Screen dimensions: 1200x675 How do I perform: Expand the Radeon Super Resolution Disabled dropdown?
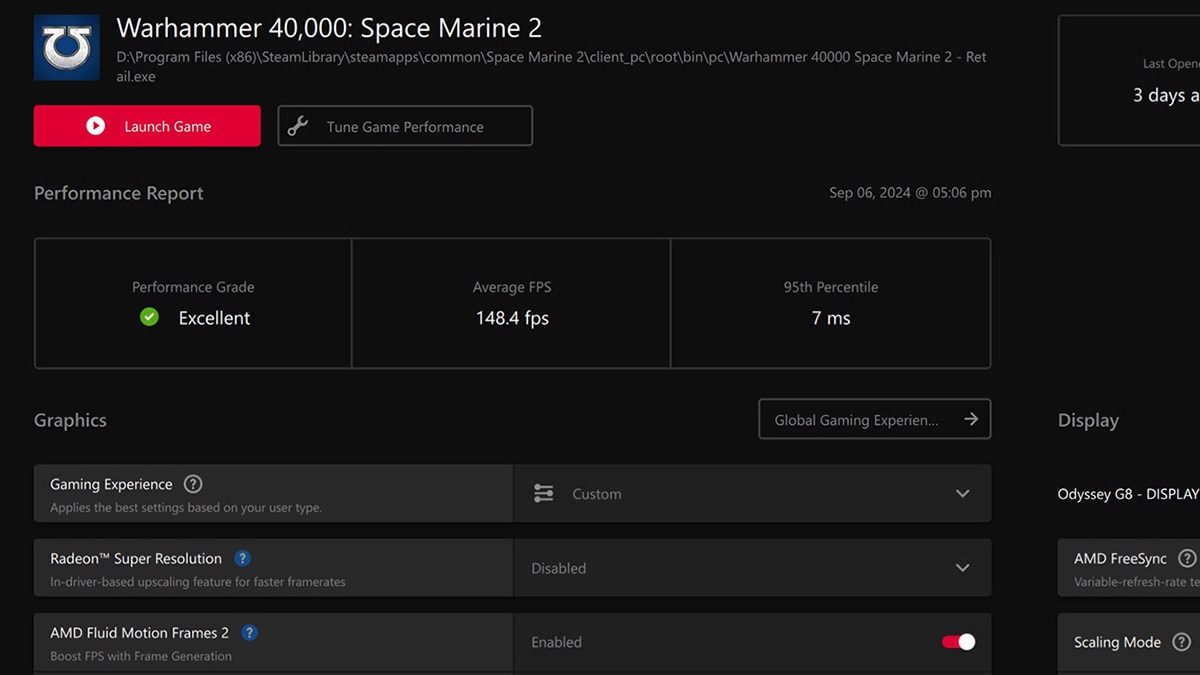[962, 568]
